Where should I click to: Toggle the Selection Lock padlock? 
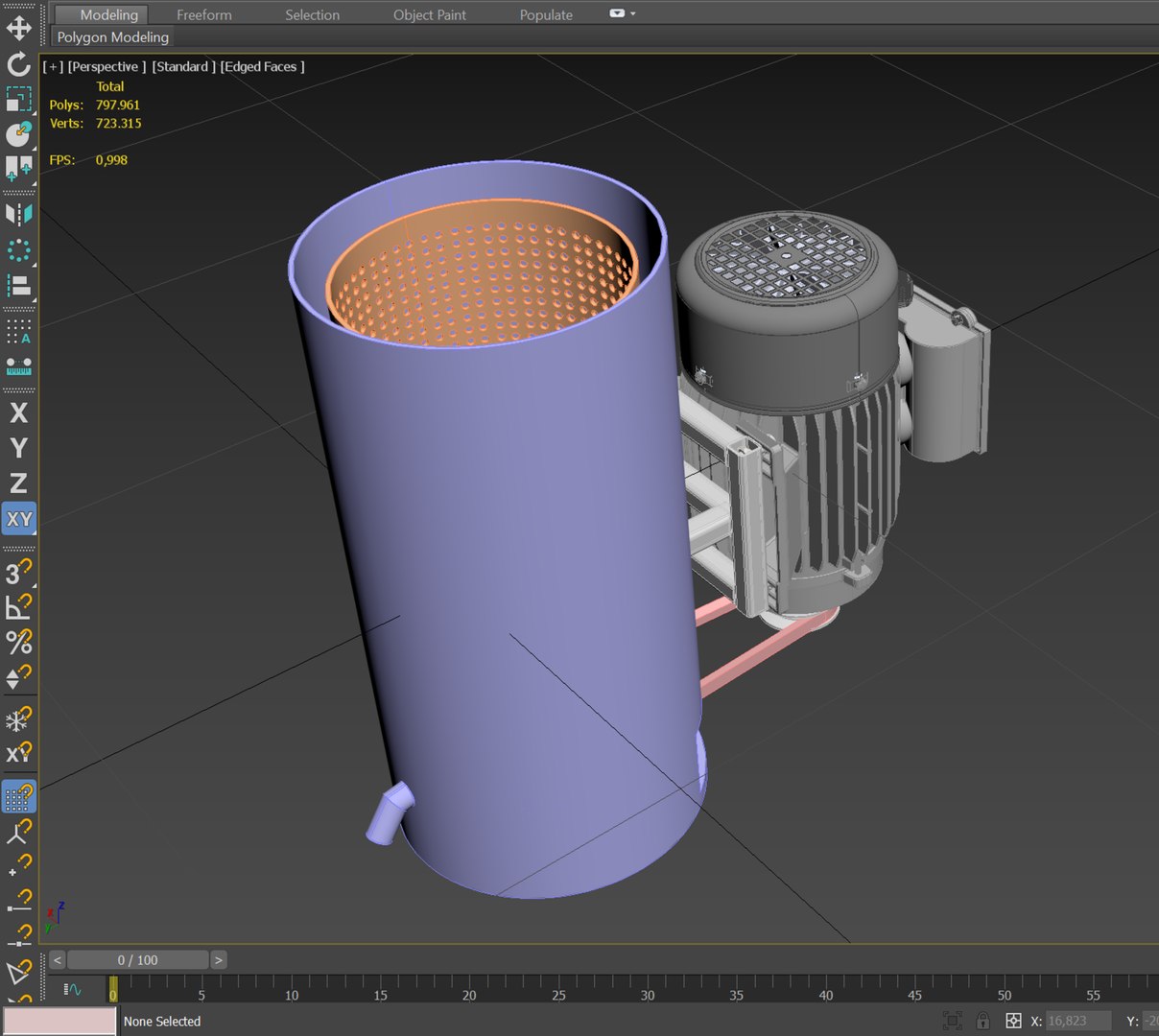click(982, 1021)
